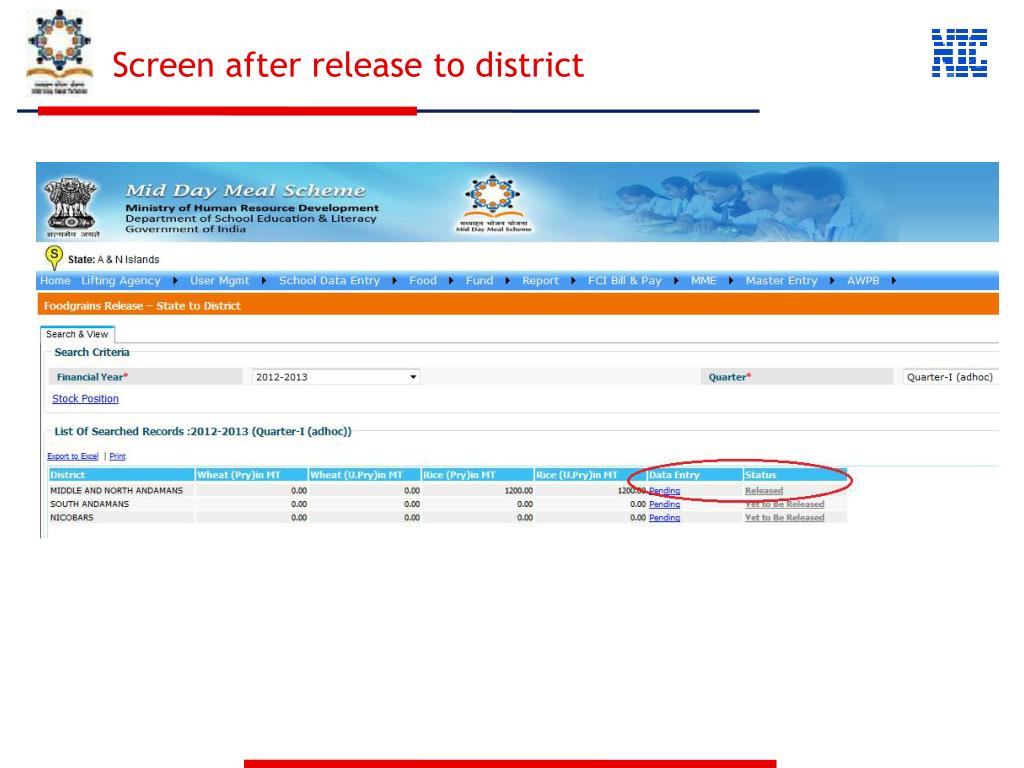This screenshot has height=768, width=1024.
Task: Click the 1200.00 Rice (Pry) value
Action: 519,490
